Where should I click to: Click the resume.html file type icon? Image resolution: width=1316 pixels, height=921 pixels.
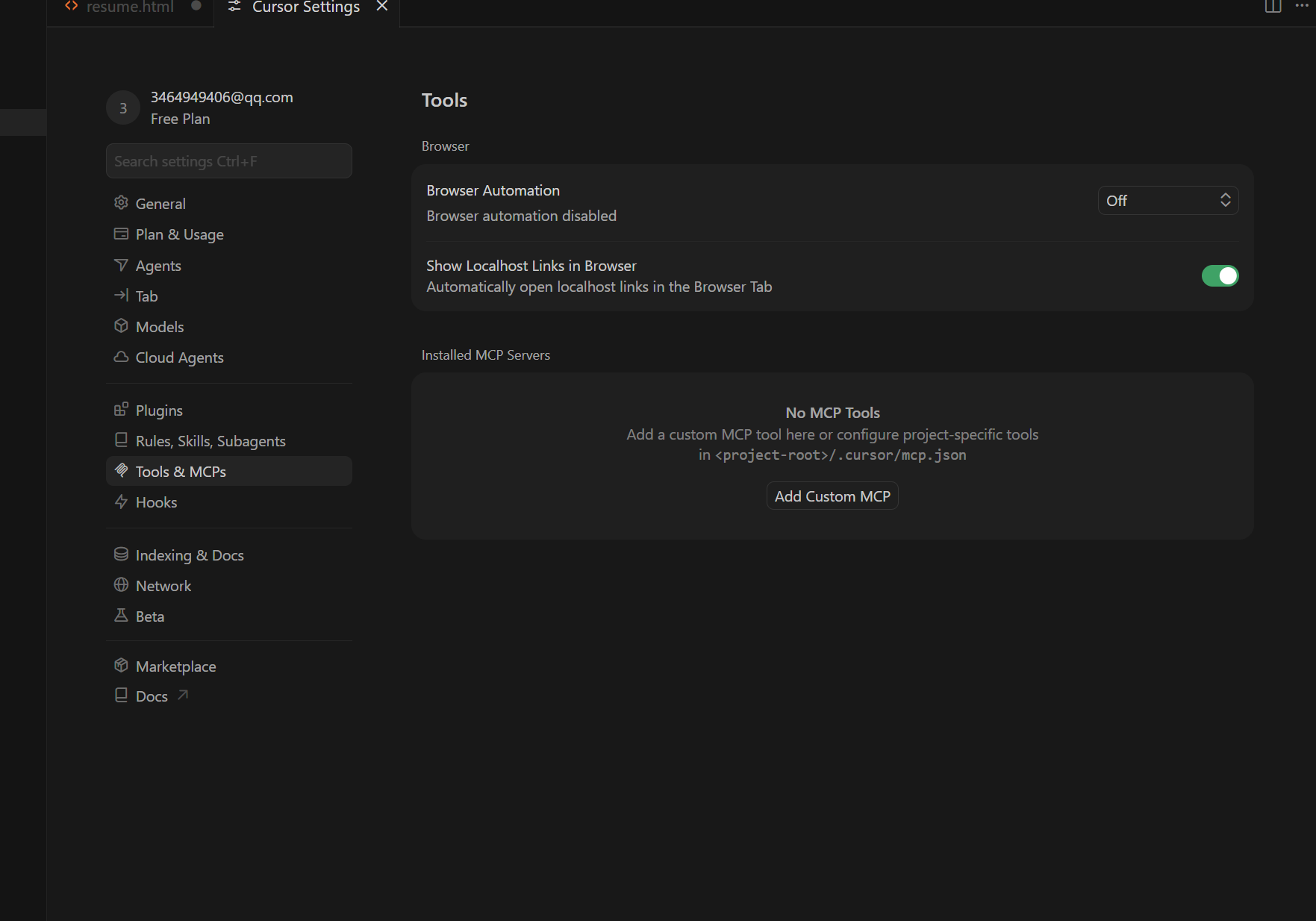point(72,6)
